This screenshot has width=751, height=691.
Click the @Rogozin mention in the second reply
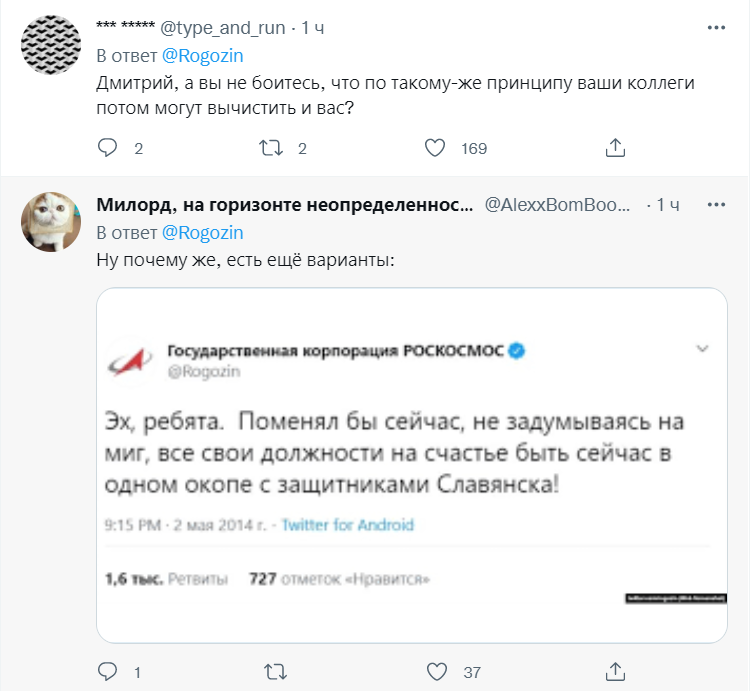click(202, 233)
